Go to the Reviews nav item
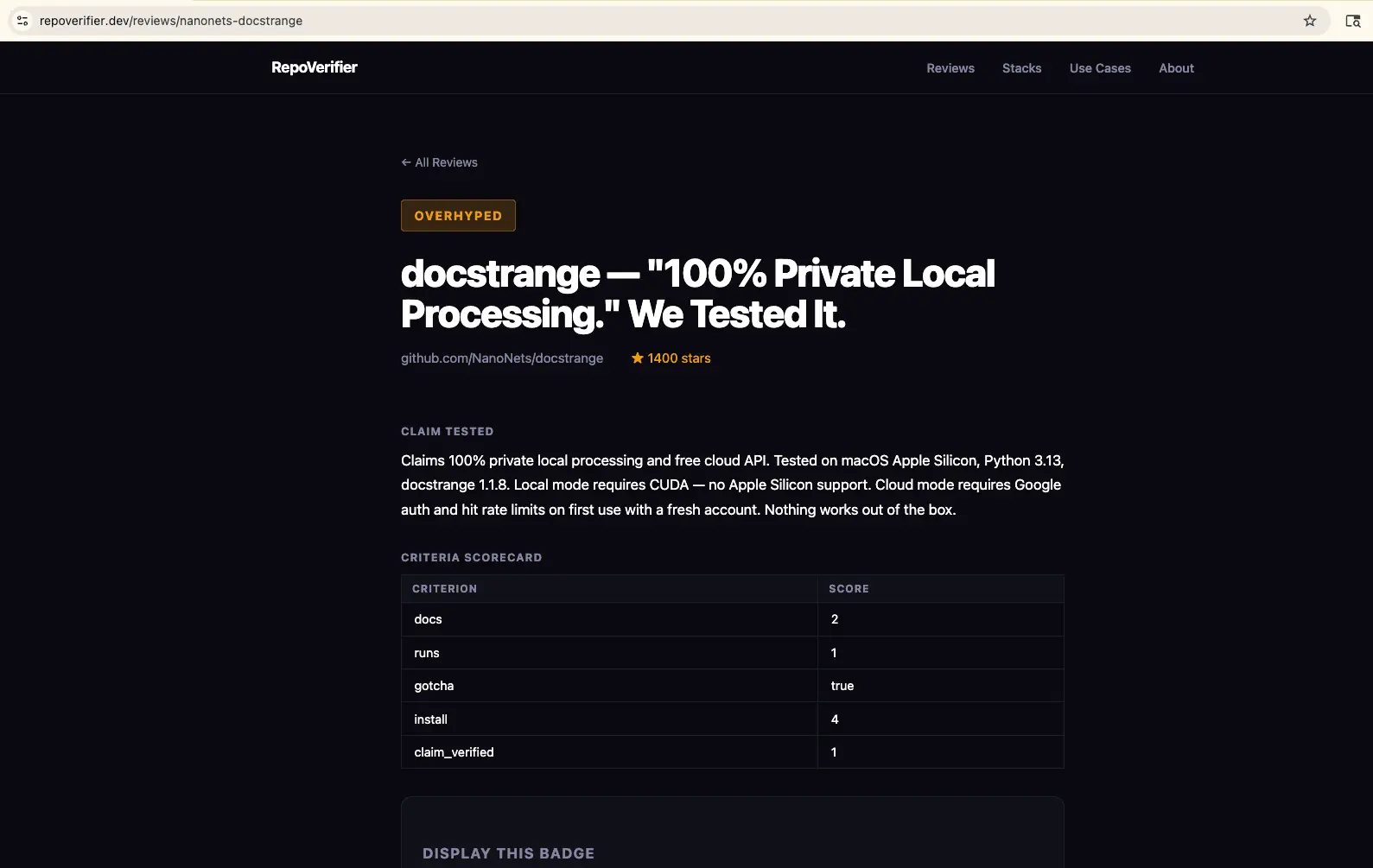 pyautogui.click(x=950, y=68)
